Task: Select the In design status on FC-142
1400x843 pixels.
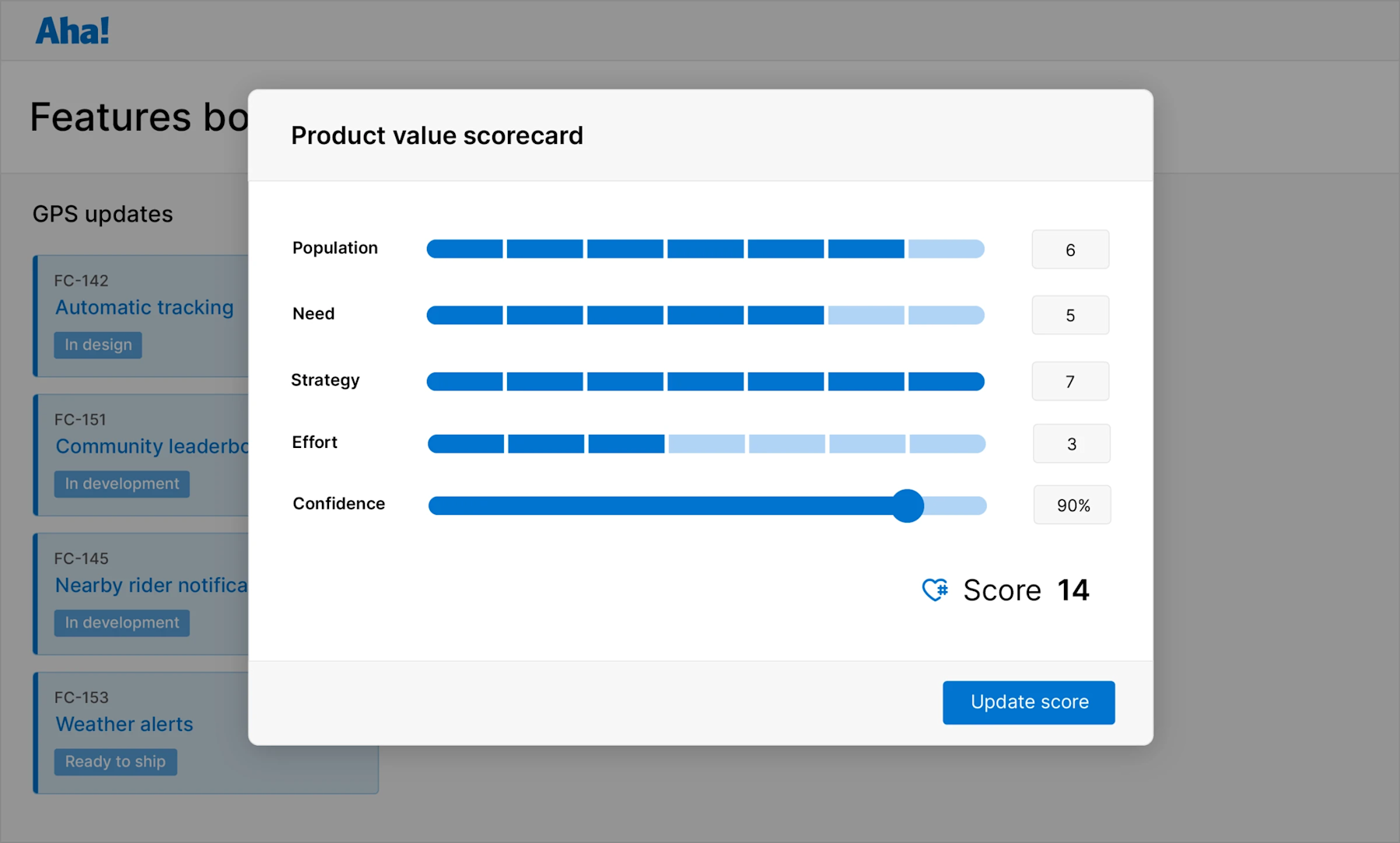Action: click(97, 345)
